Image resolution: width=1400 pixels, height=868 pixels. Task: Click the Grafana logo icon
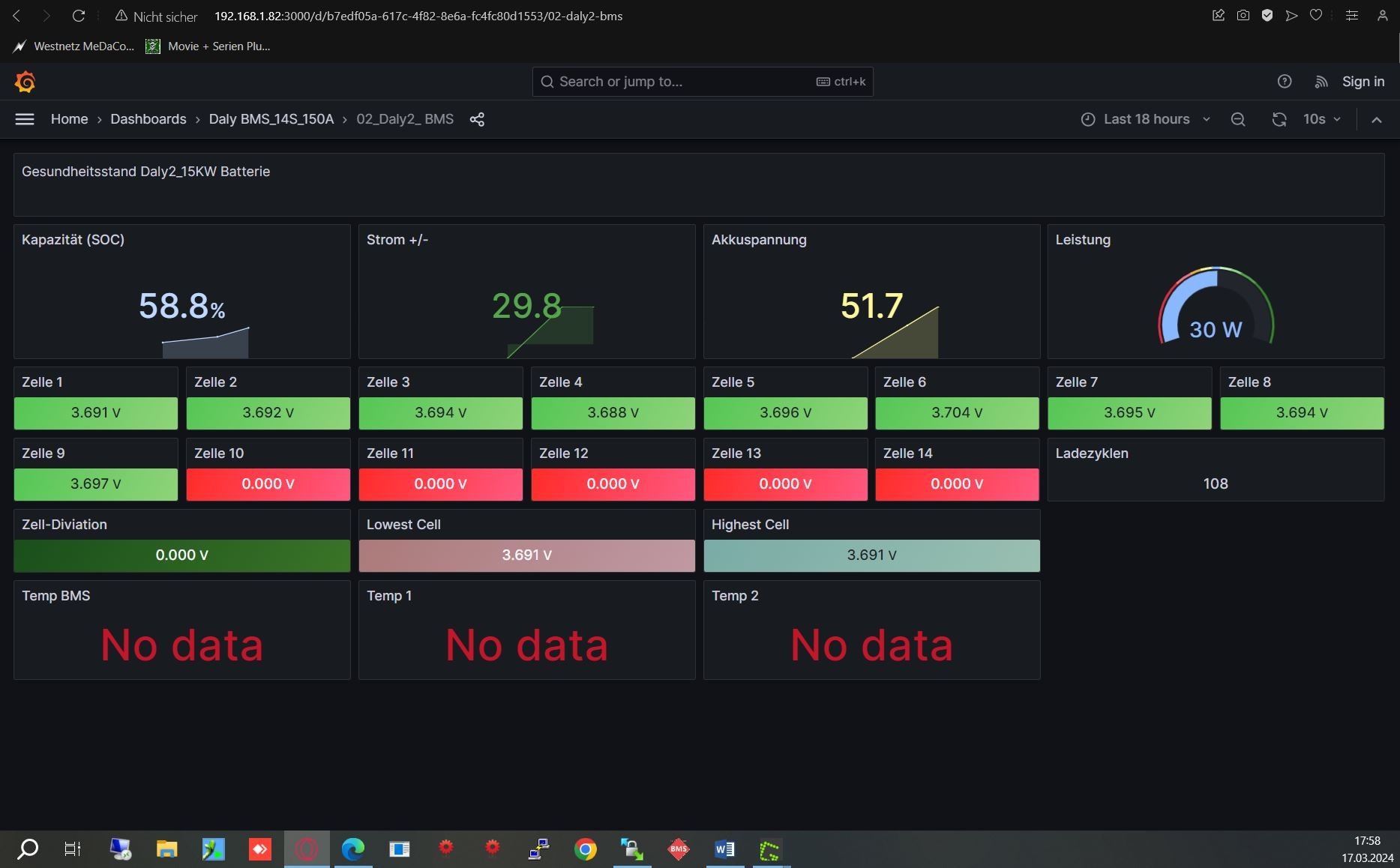25,82
